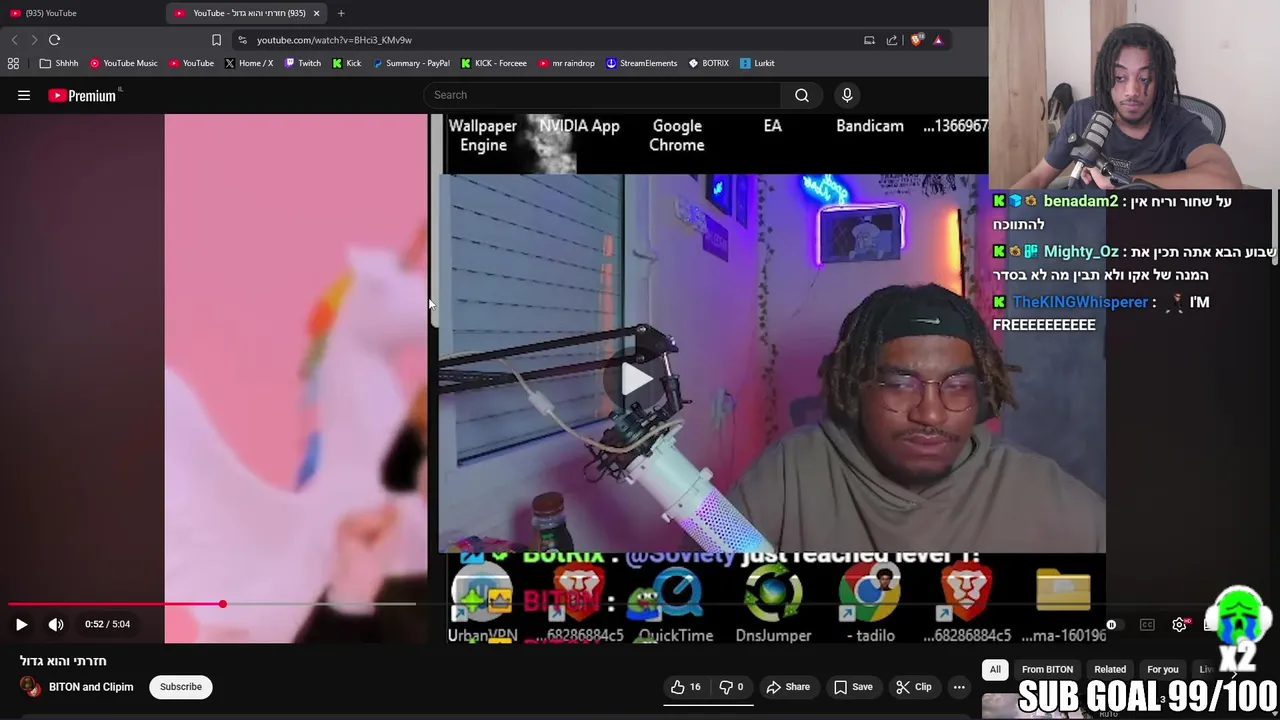Screen dimensions: 1280x720
Task: Open the Twitch bookmark
Action: (302, 63)
